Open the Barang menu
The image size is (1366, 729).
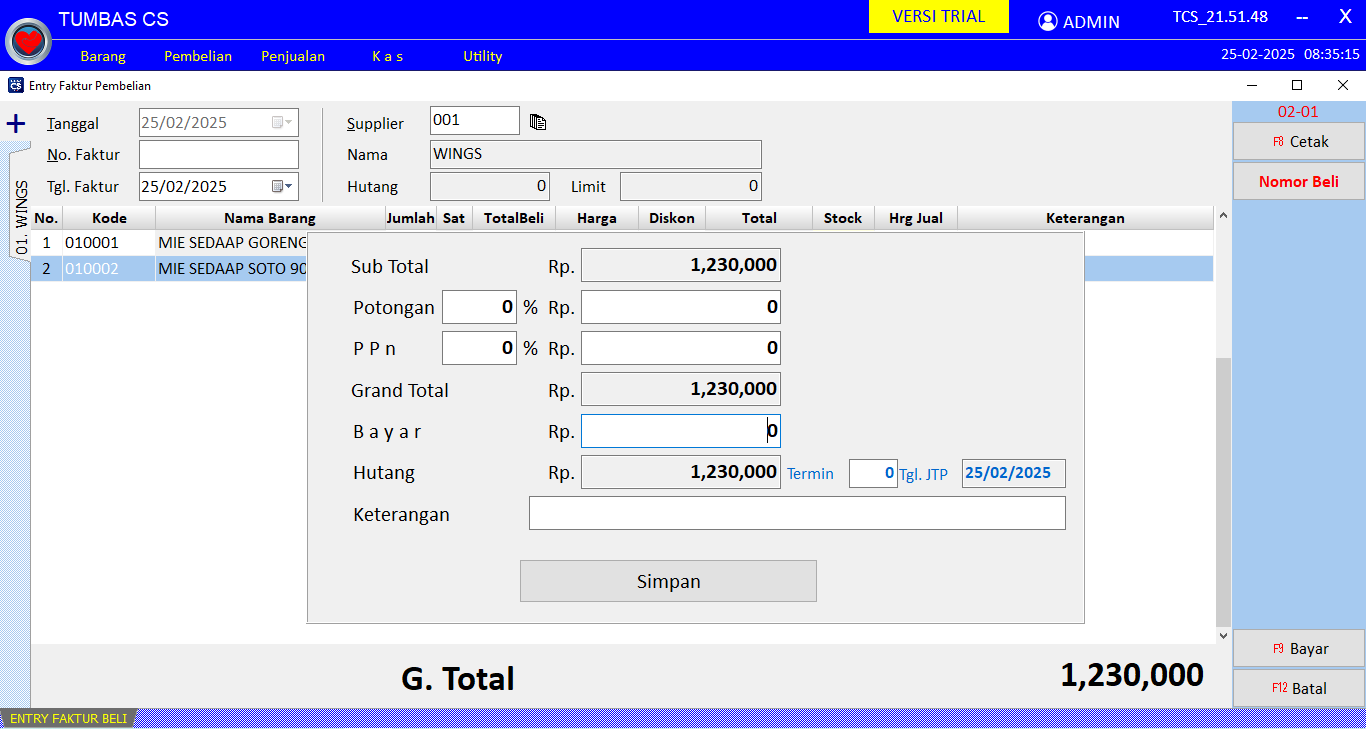[103, 56]
